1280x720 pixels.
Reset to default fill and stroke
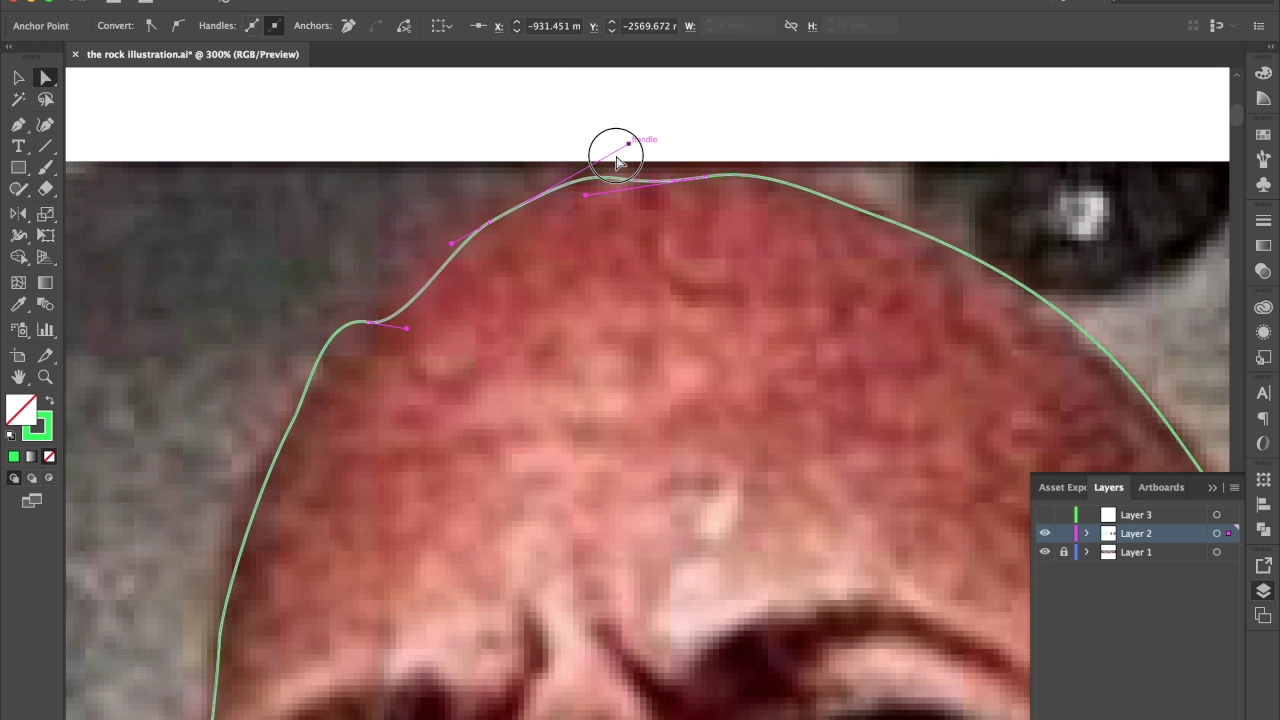tap(11, 436)
